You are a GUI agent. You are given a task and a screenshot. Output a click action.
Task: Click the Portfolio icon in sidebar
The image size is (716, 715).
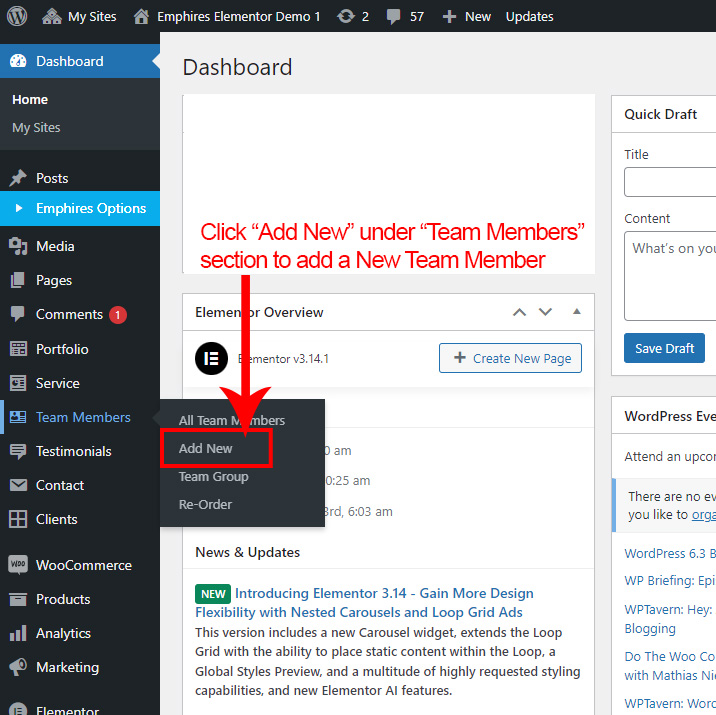[x=18, y=349]
